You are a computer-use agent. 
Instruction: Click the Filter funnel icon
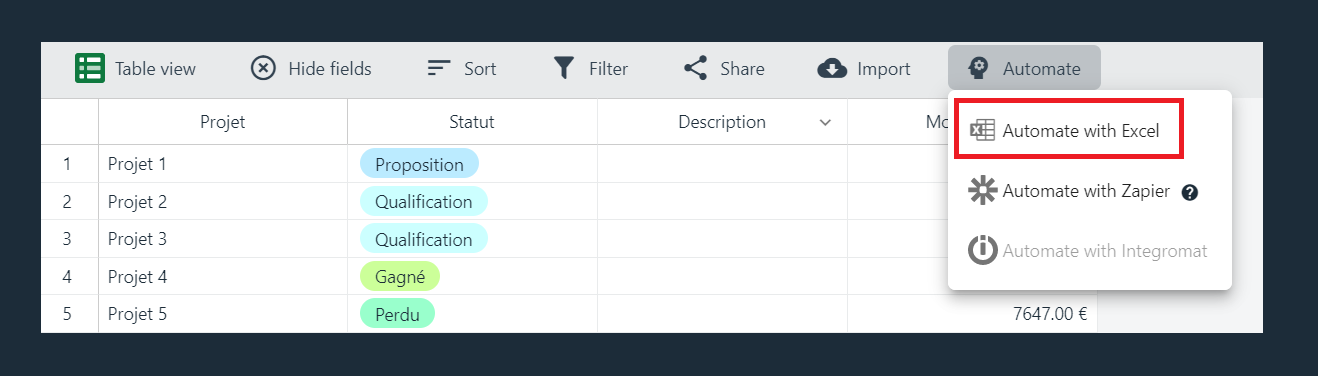click(x=565, y=68)
